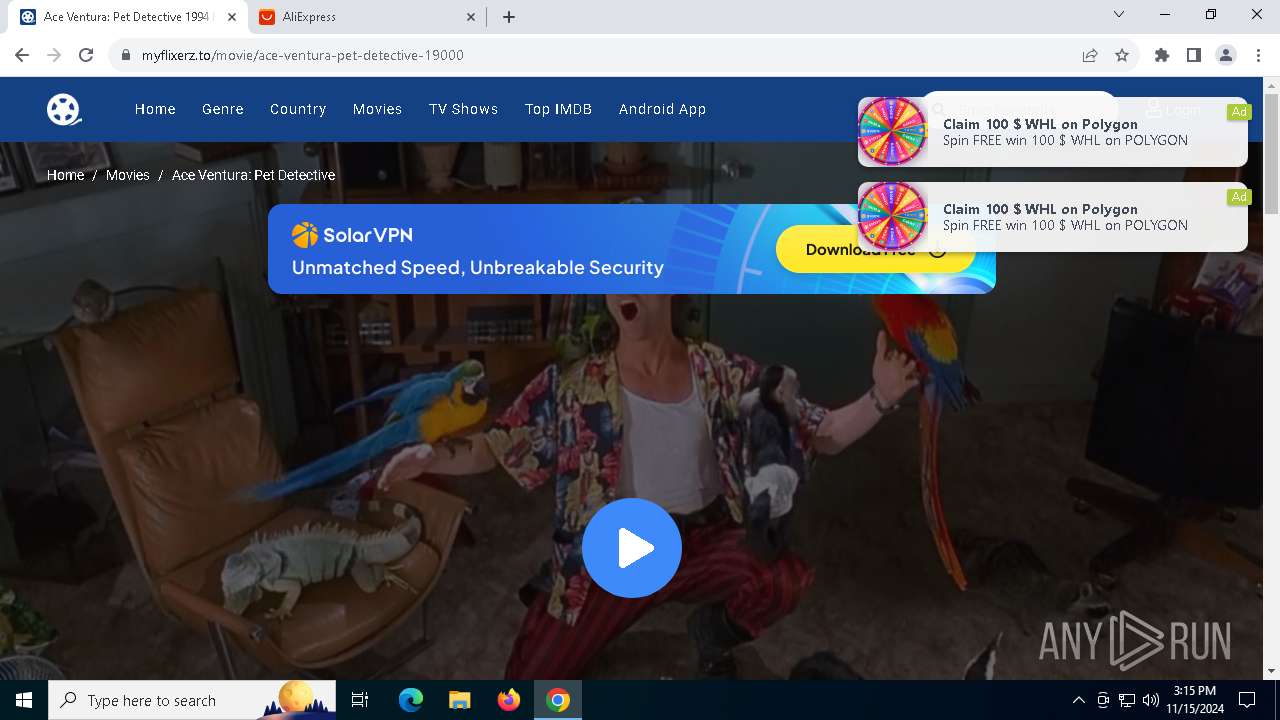This screenshot has width=1280, height=720.
Task: Toggle Chrome side panel
Action: click(1194, 55)
